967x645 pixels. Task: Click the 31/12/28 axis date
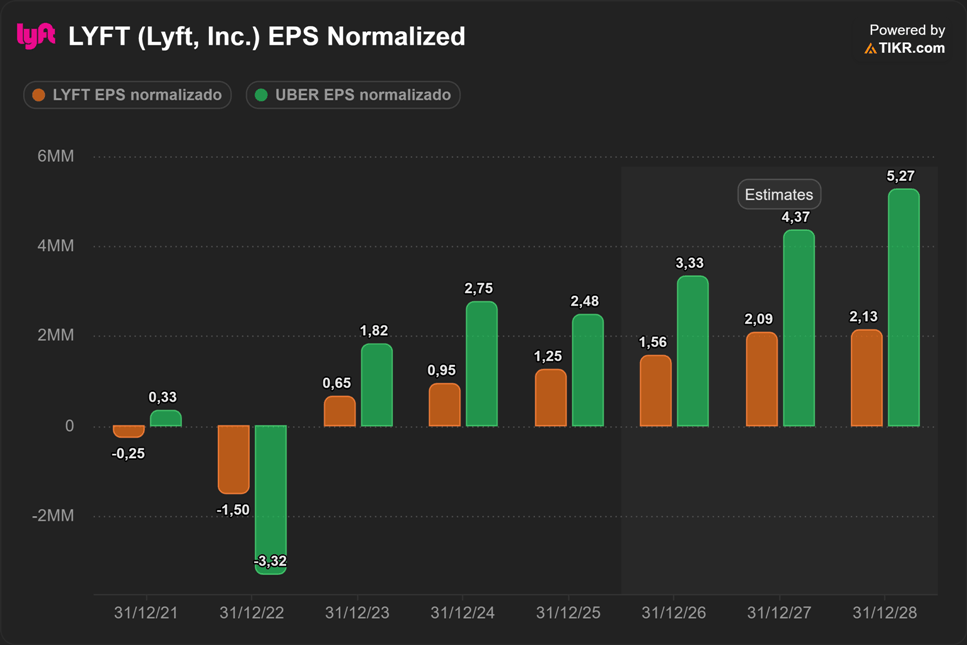pyautogui.click(x=884, y=613)
